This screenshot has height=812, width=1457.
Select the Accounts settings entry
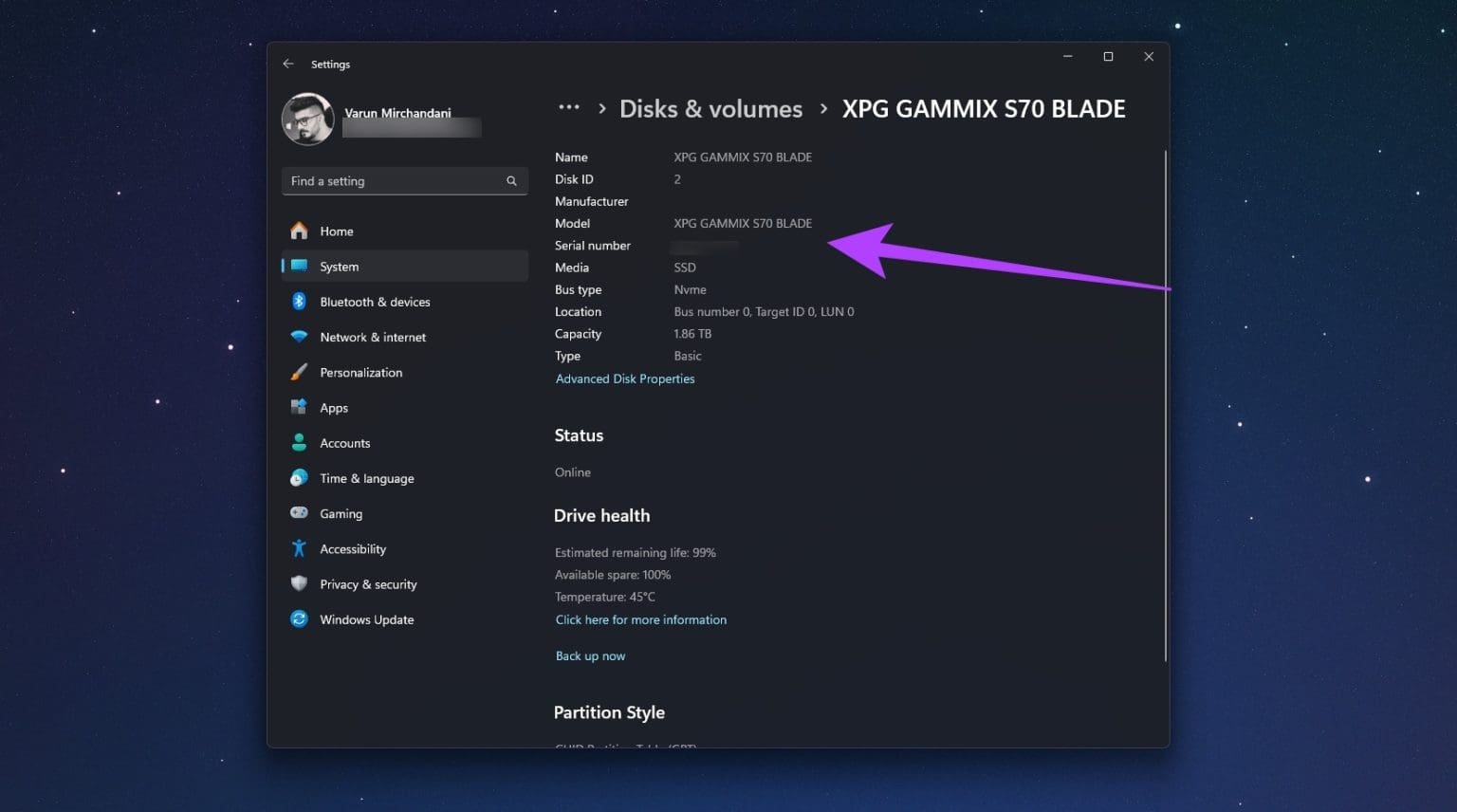pos(344,442)
